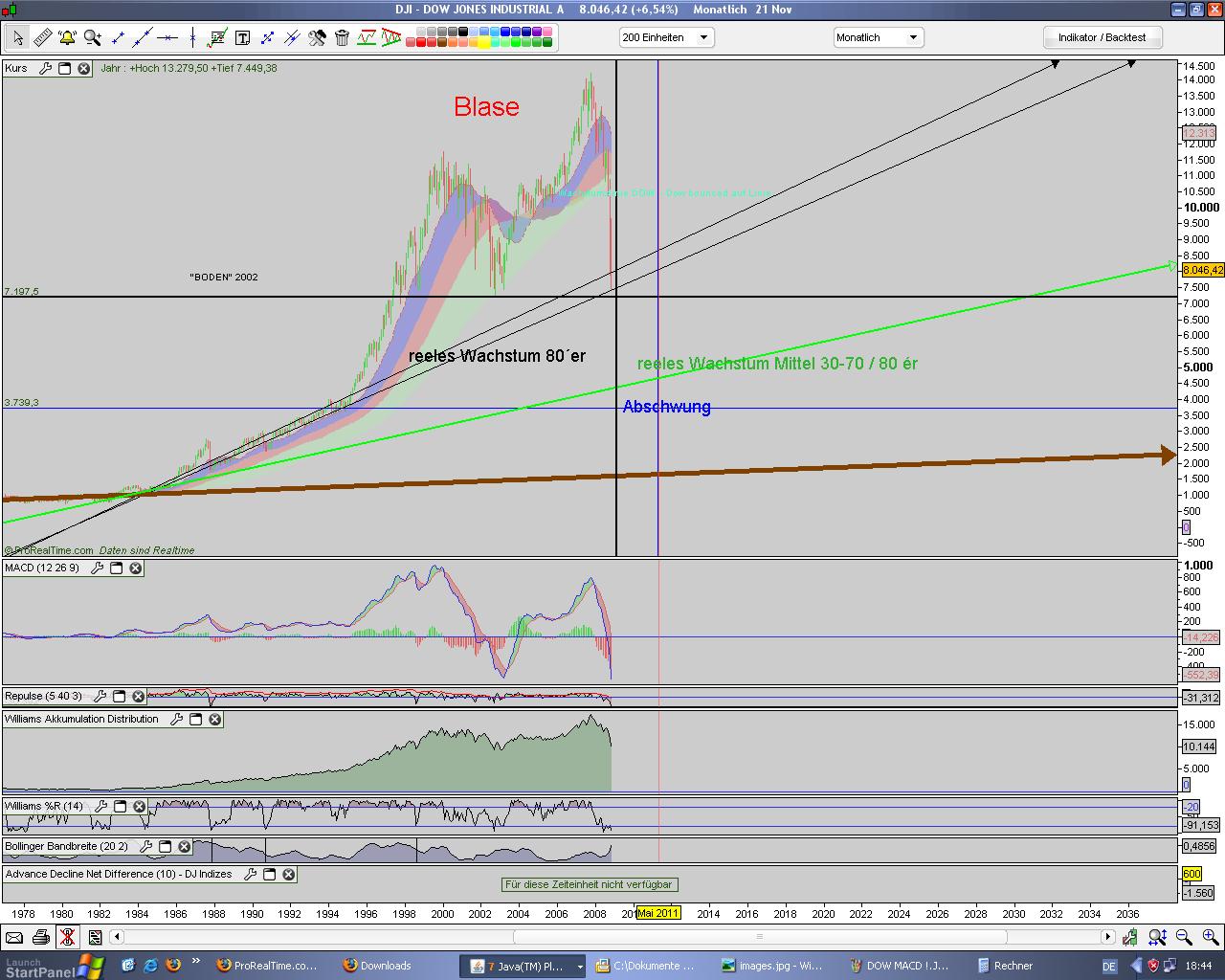
Task: Maximize the MACD indicator panel
Action: (117, 568)
